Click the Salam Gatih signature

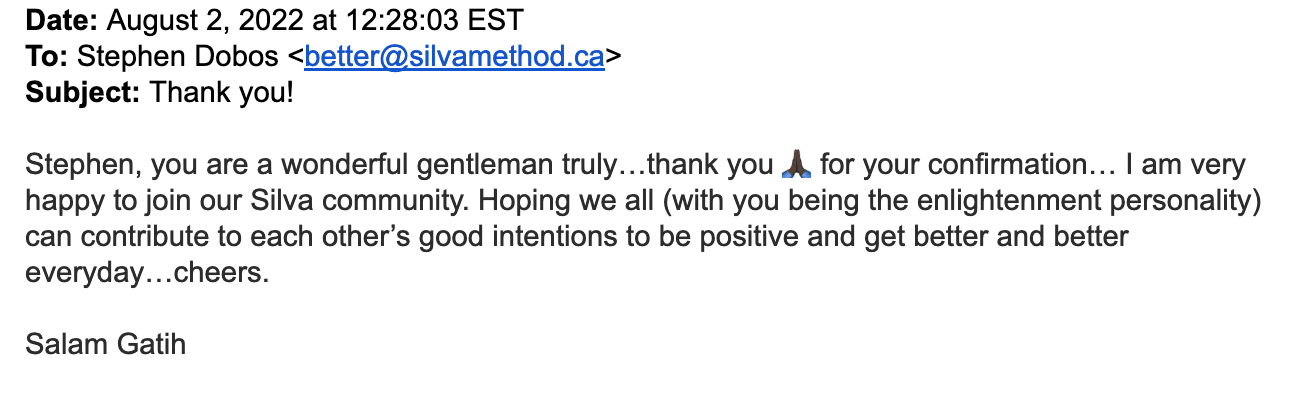pos(106,346)
